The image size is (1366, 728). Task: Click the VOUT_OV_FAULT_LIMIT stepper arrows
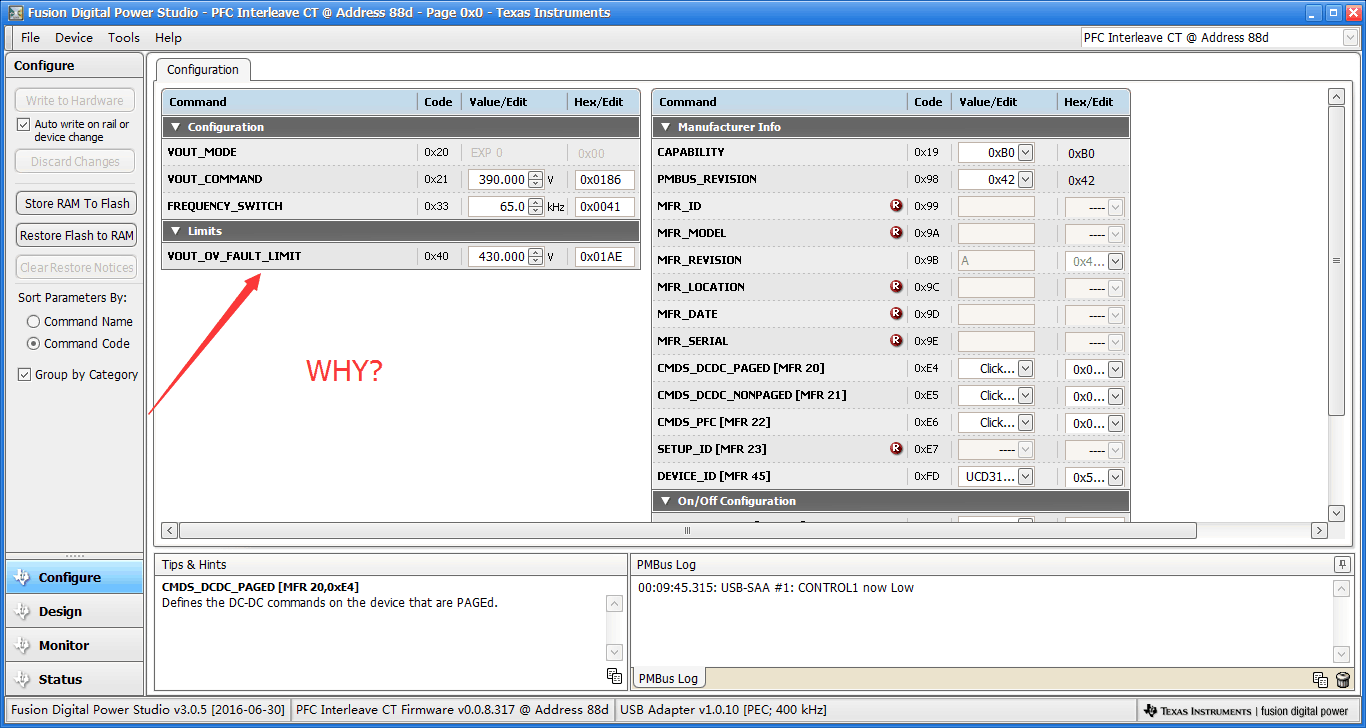click(536, 257)
